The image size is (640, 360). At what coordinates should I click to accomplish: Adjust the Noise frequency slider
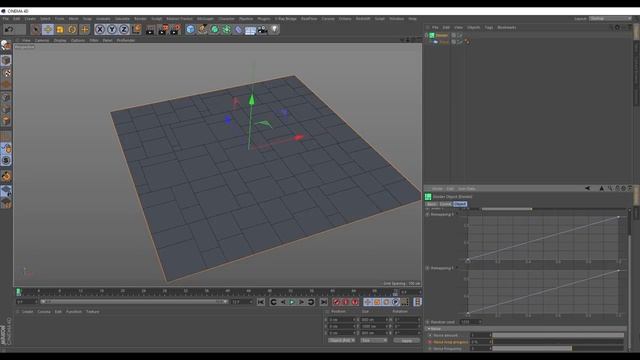point(558,349)
